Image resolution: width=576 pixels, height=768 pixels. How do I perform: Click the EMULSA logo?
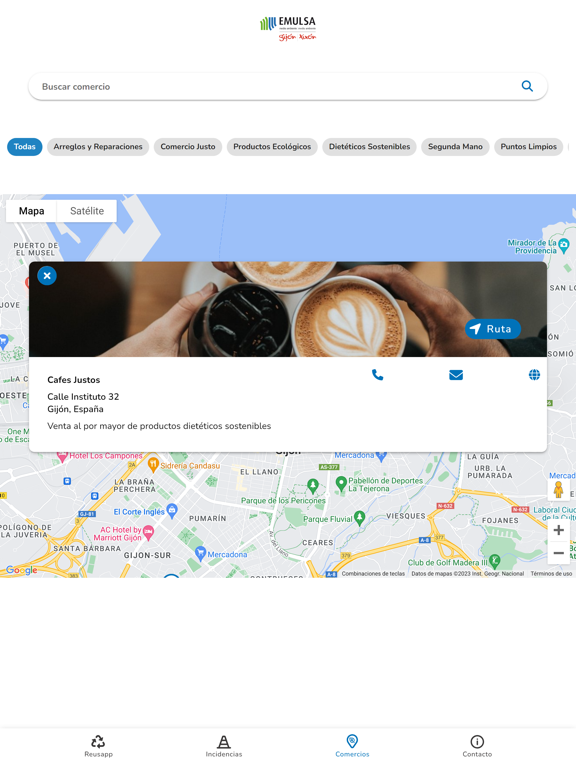288,28
